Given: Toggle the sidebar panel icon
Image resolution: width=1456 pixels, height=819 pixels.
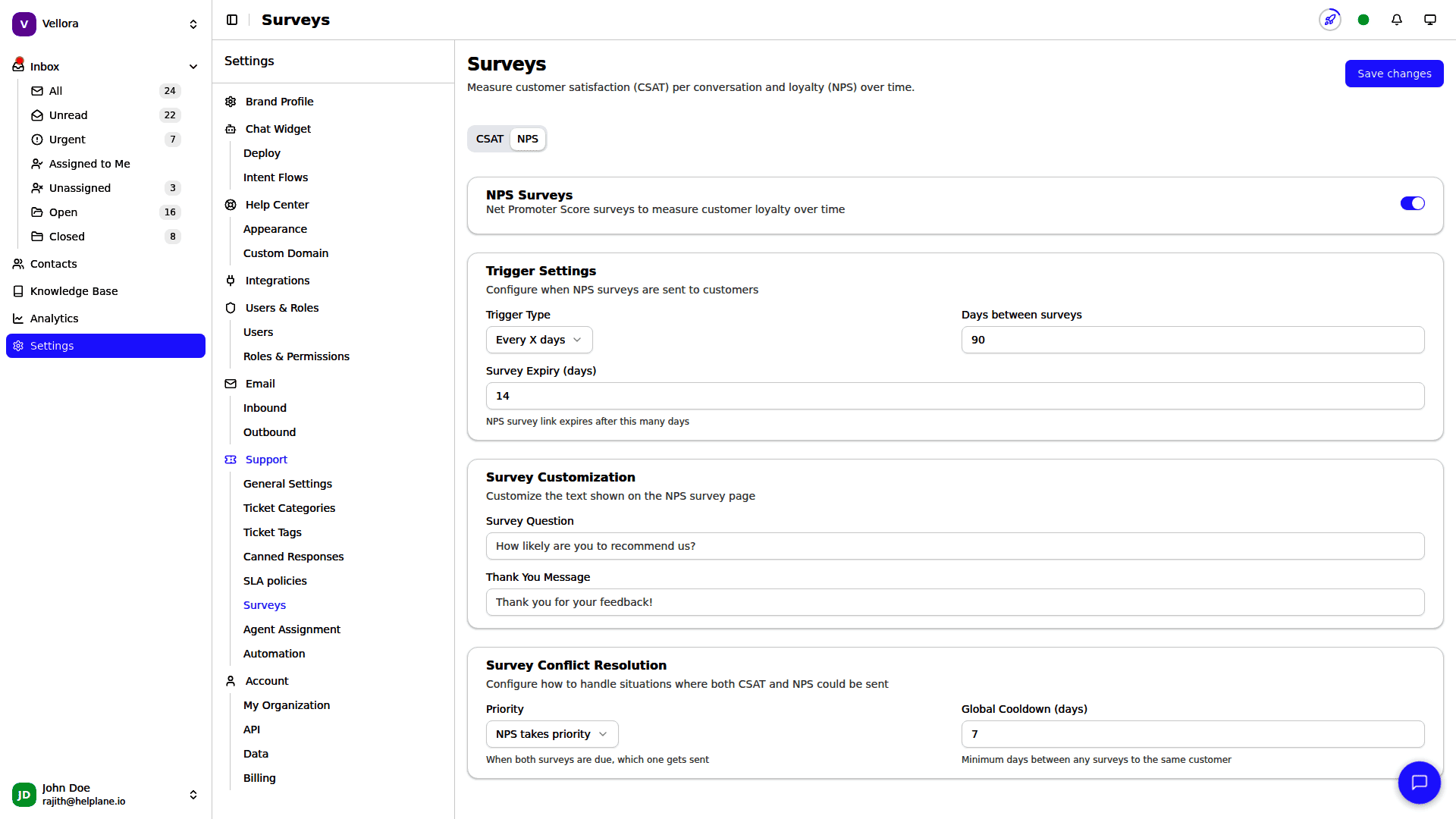Looking at the screenshot, I should [232, 20].
